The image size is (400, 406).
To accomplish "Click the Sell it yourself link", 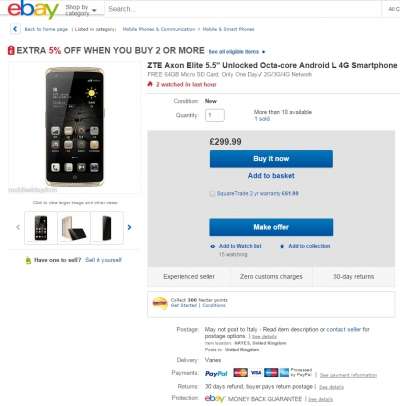I will coord(103,260).
